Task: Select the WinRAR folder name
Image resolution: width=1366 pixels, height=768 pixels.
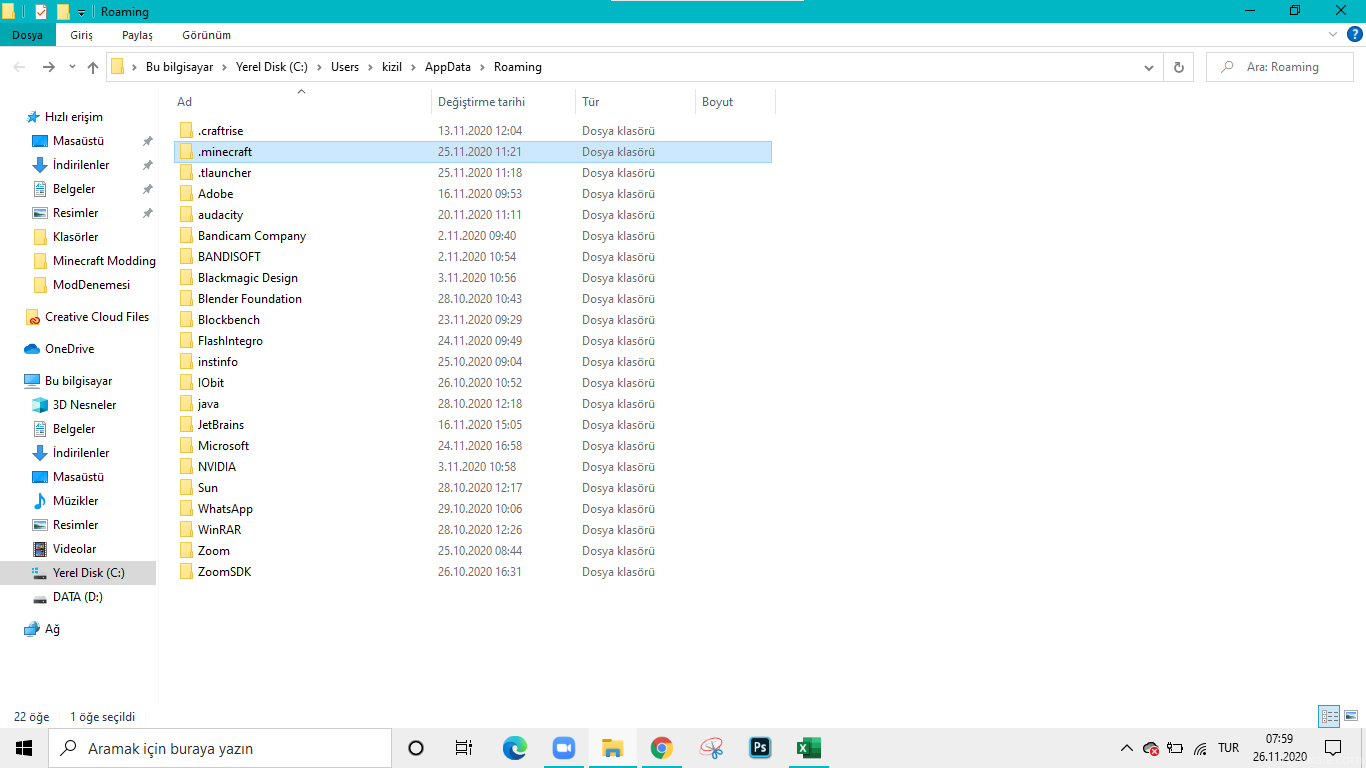Action: click(x=219, y=530)
